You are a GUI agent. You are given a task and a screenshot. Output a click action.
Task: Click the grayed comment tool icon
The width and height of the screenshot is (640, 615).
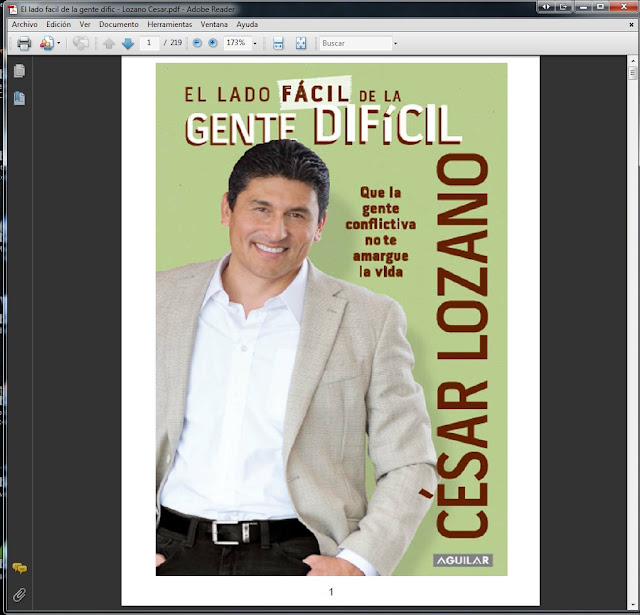coord(80,43)
